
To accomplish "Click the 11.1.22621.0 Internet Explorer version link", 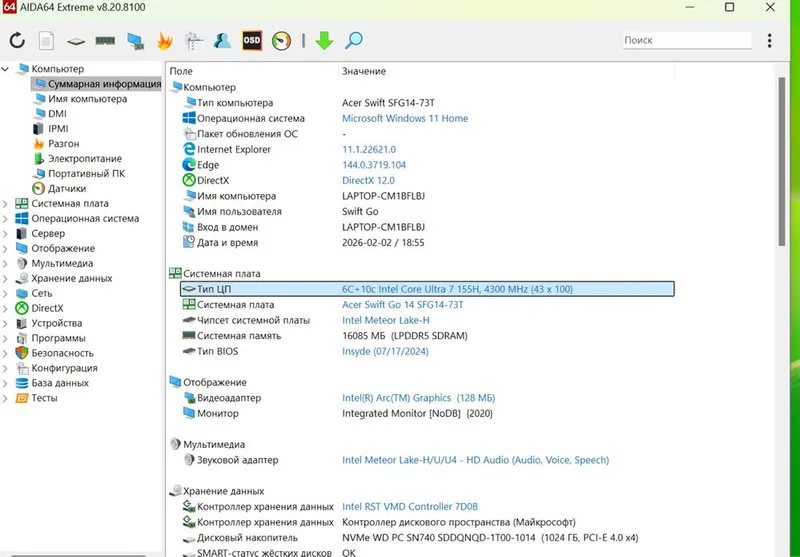I will (x=369, y=149).
